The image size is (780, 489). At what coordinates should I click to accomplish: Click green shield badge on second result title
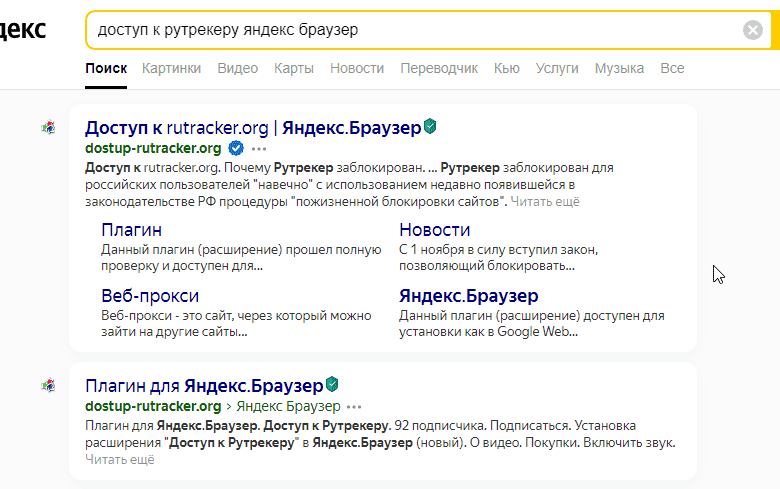[x=333, y=385]
